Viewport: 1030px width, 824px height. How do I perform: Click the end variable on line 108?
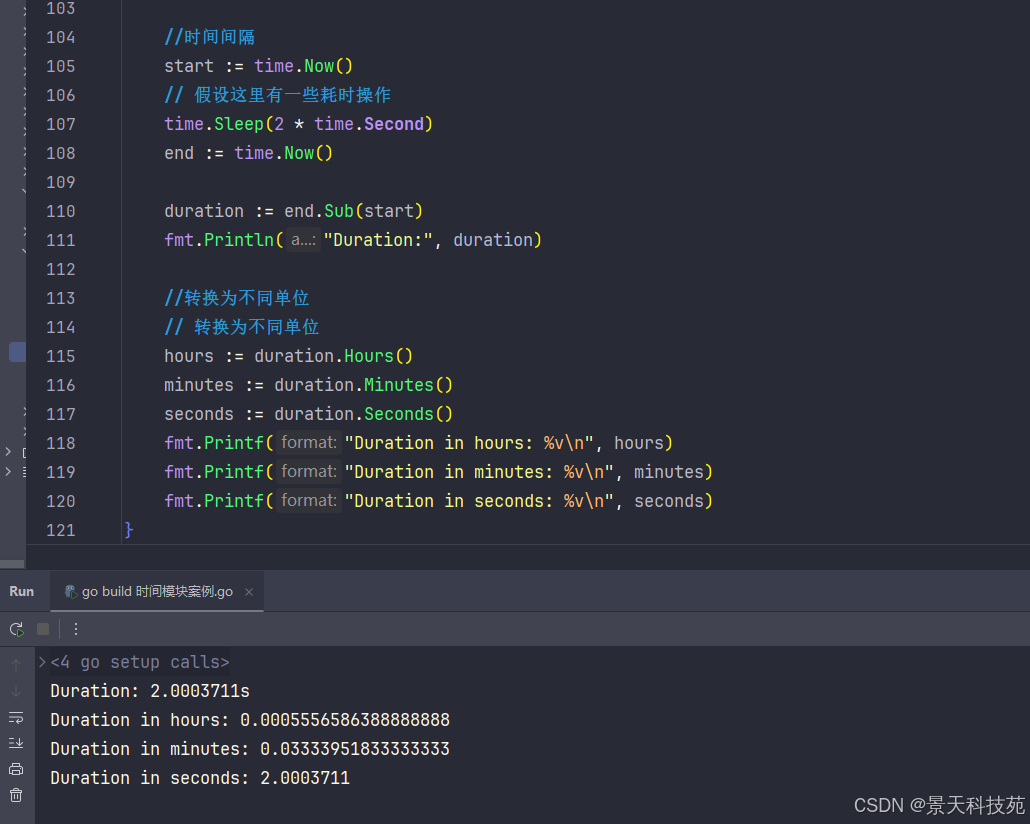pyautogui.click(x=179, y=153)
